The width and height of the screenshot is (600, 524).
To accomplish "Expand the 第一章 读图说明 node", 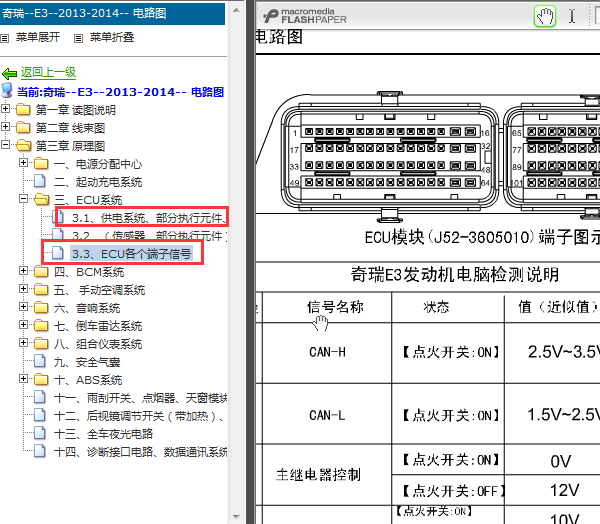I will click(x=5, y=109).
